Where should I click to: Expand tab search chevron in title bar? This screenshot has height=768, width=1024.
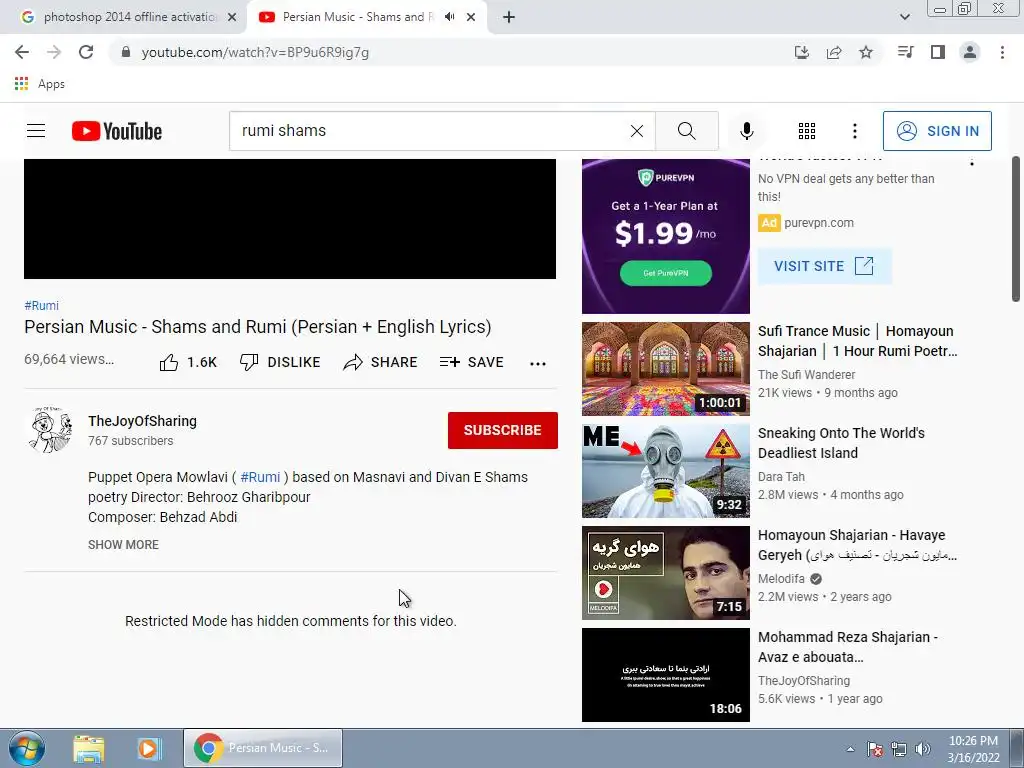coord(904,17)
